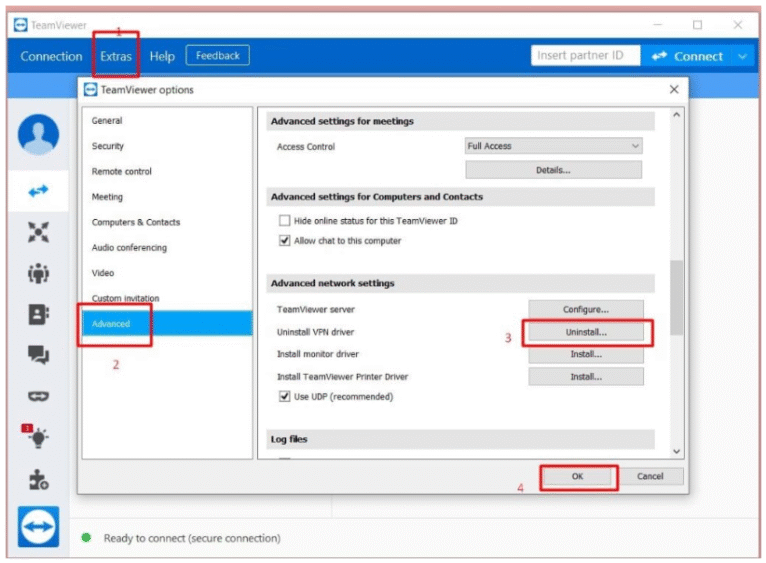Uncheck Allow chat to this computer
766x563 pixels.
click(284, 240)
